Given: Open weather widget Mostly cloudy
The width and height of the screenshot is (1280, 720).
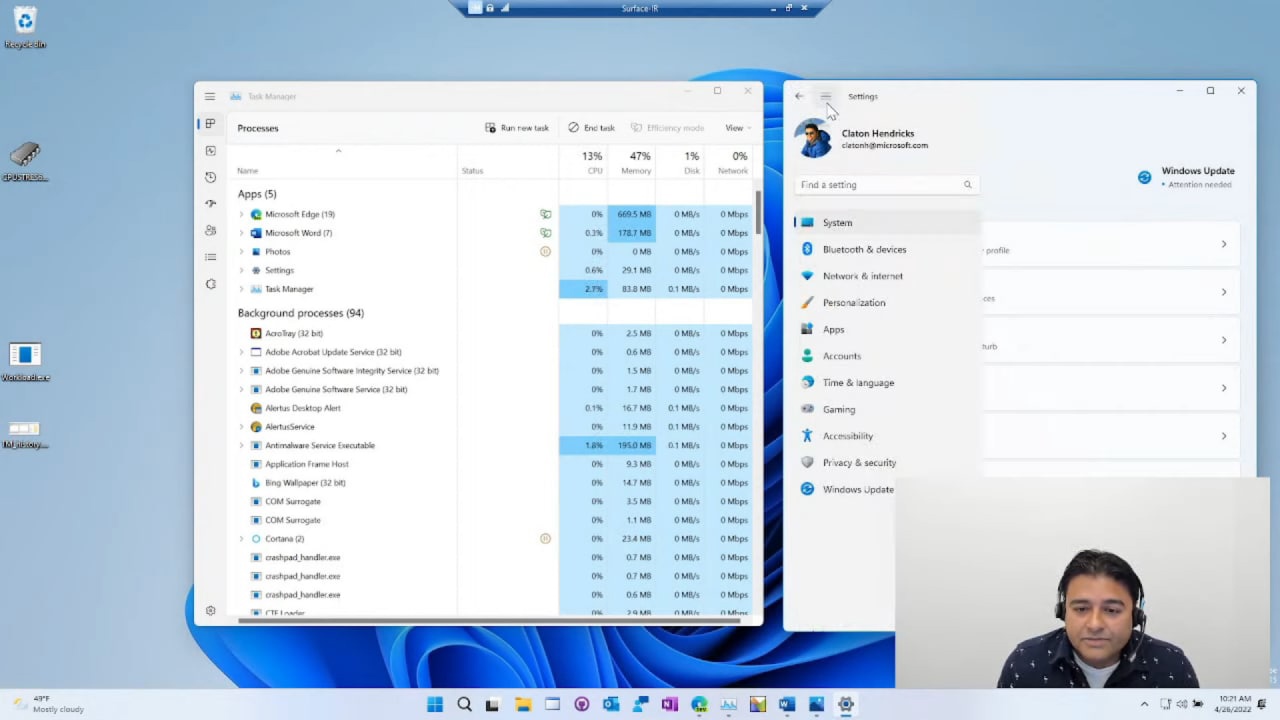Looking at the screenshot, I should click(x=46, y=704).
